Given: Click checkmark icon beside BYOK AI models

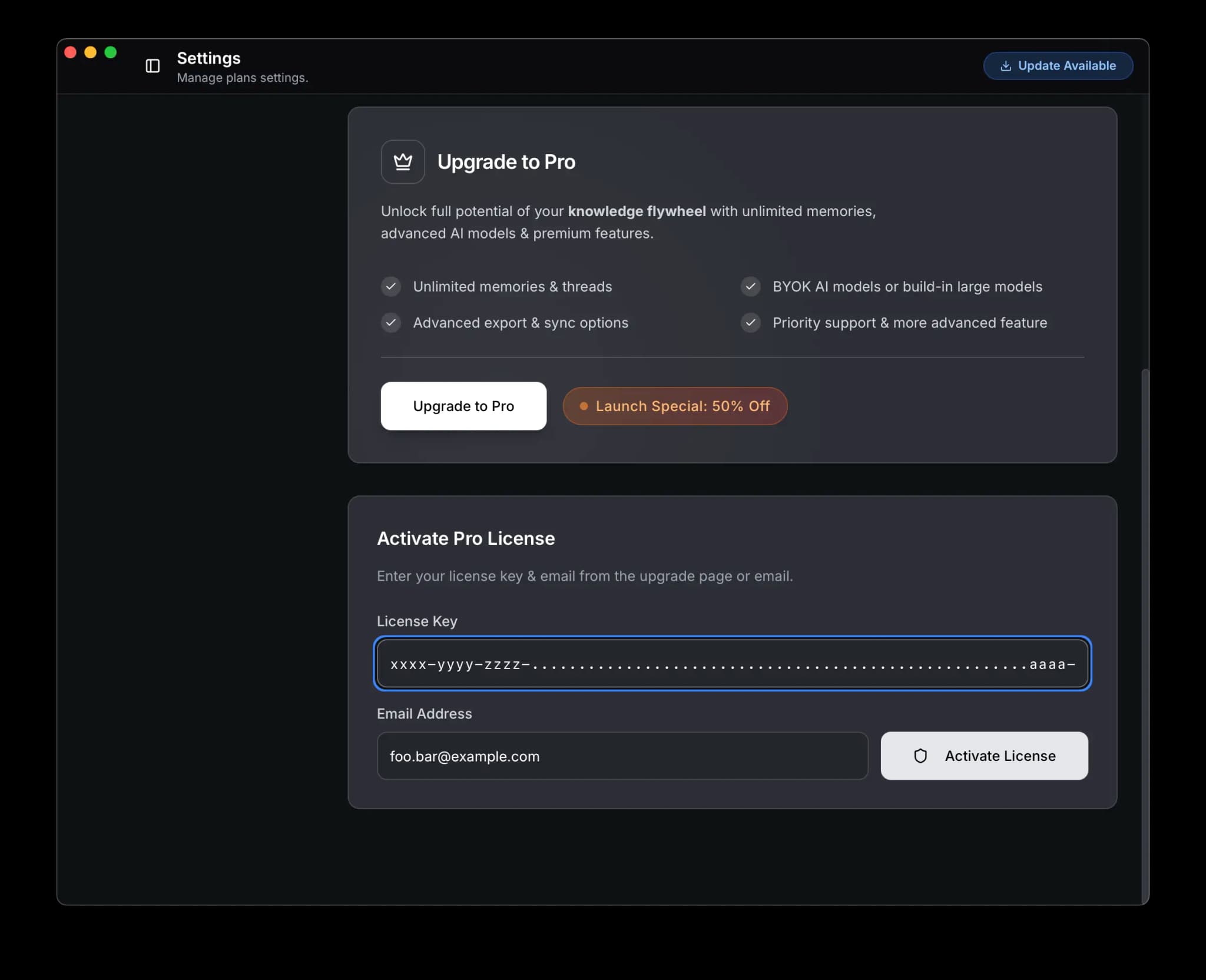Looking at the screenshot, I should coord(750,286).
